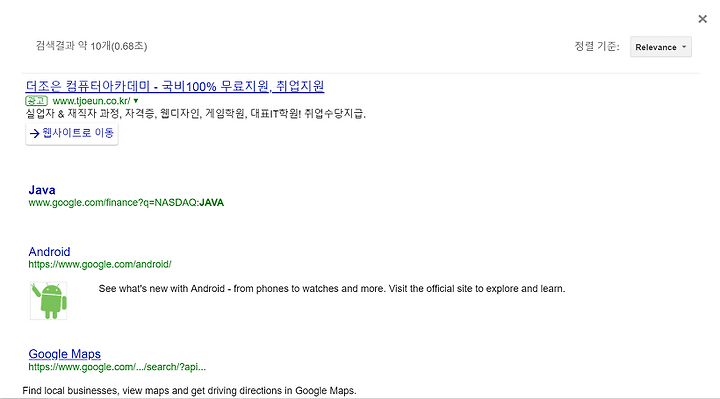
Task: Click the 검색결과 약 10개 result count text
Action: click(91, 46)
